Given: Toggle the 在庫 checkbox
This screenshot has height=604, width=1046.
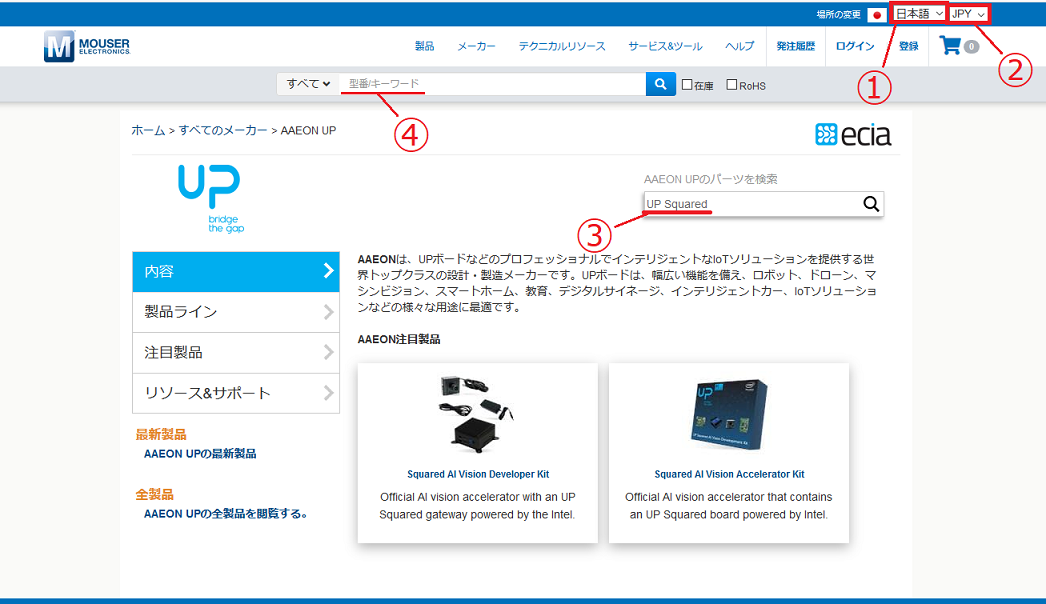Looking at the screenshot, I should (x=686, y=85).
